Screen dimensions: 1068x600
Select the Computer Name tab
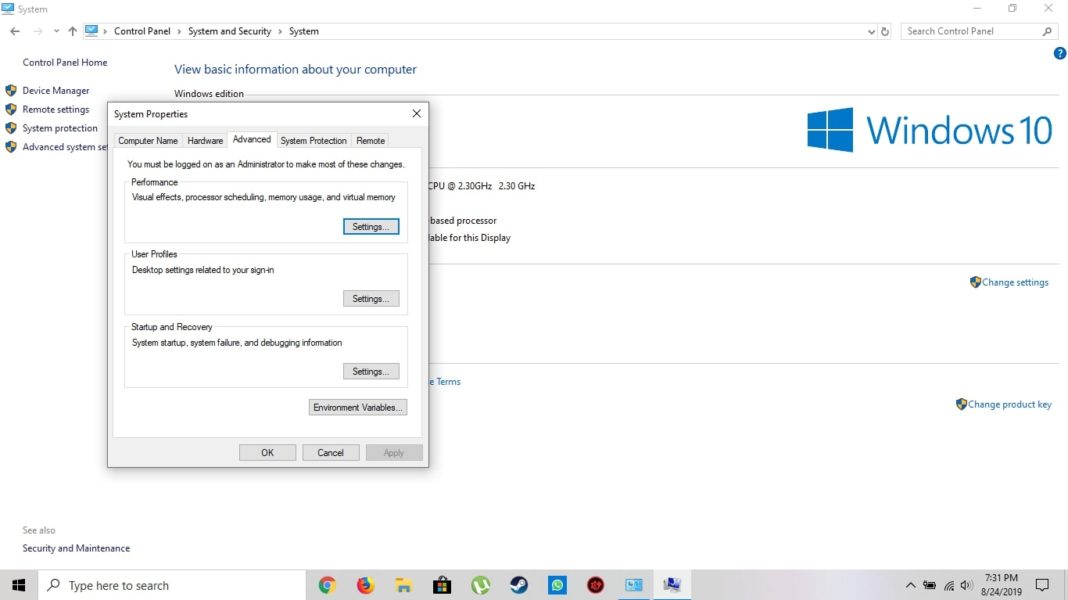click(148, 140)
